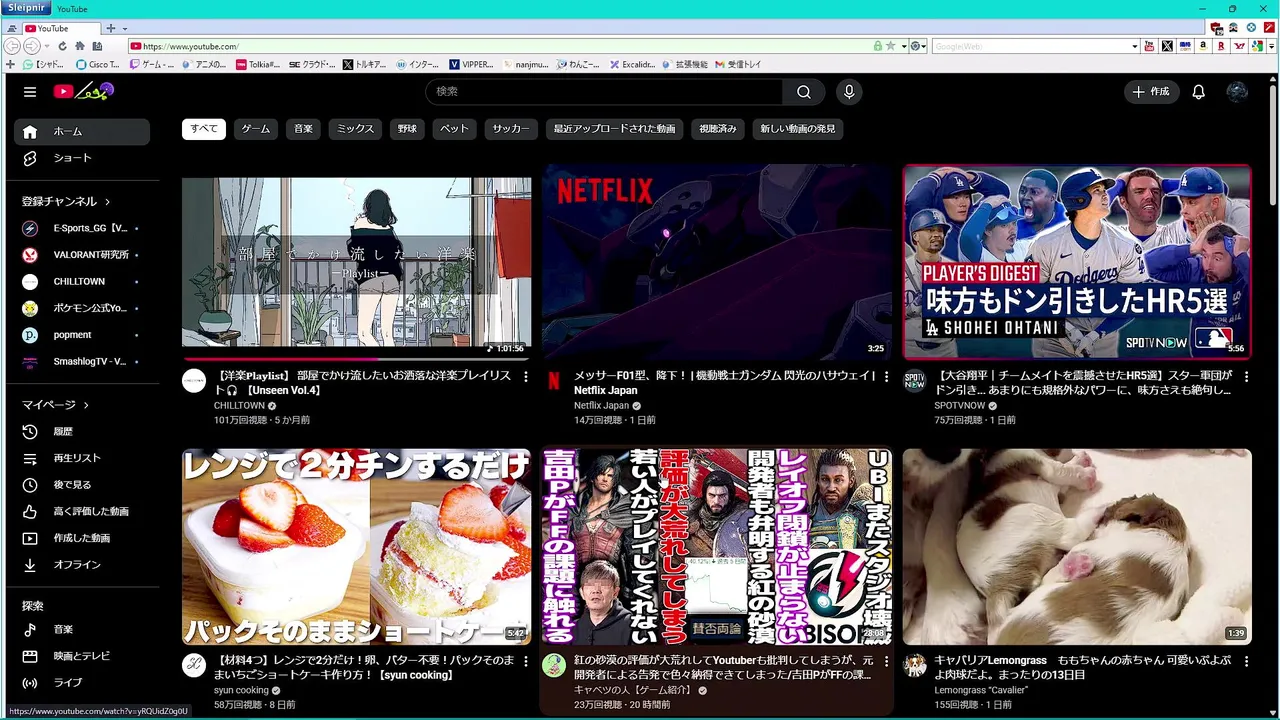Open more options for 洋楽Playlist video
Screen dimensions: 1280x720
[526, 376]
